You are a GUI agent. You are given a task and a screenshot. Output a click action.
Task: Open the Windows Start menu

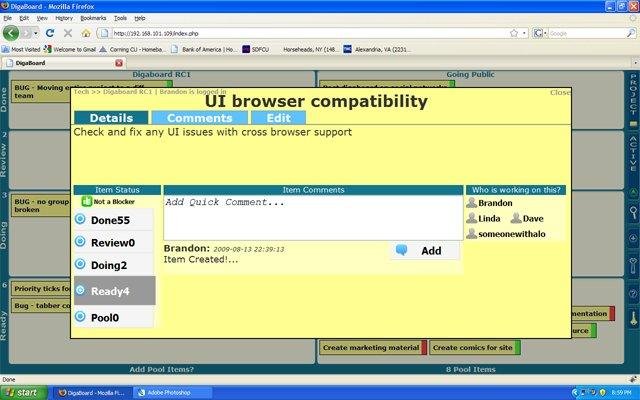(24, 393)
